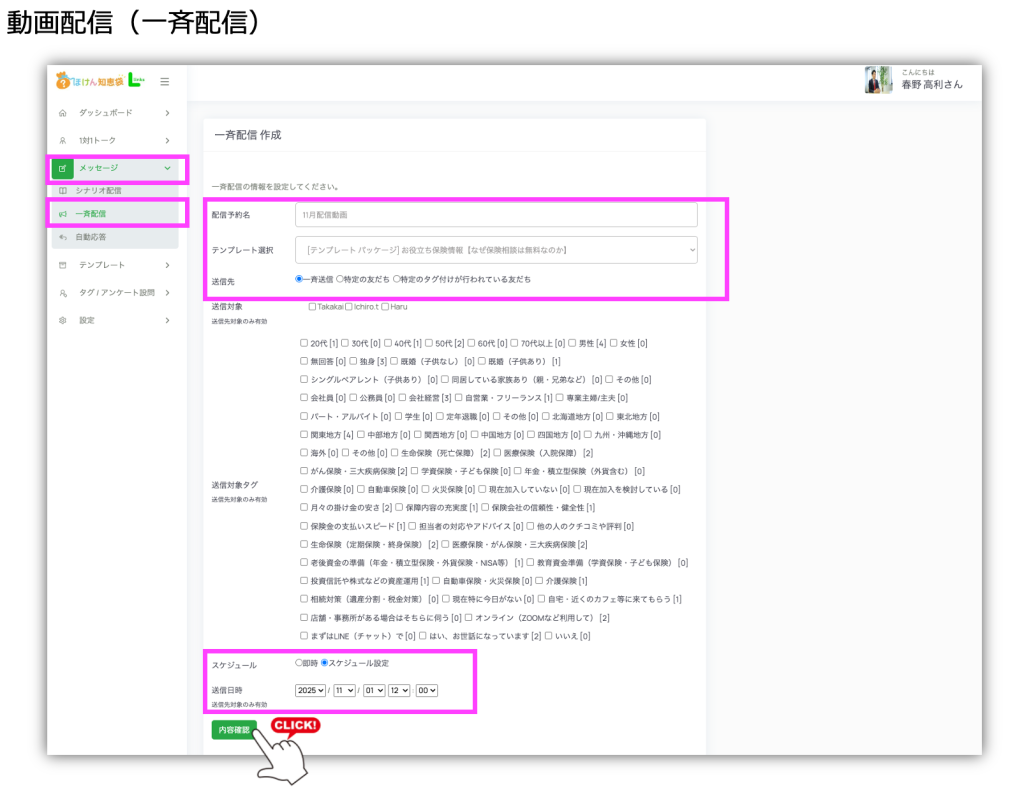The height and width of the screenshot is (790, 1024).
Task: Select the 特定の友だち radio button
Action: coord(340,279)
